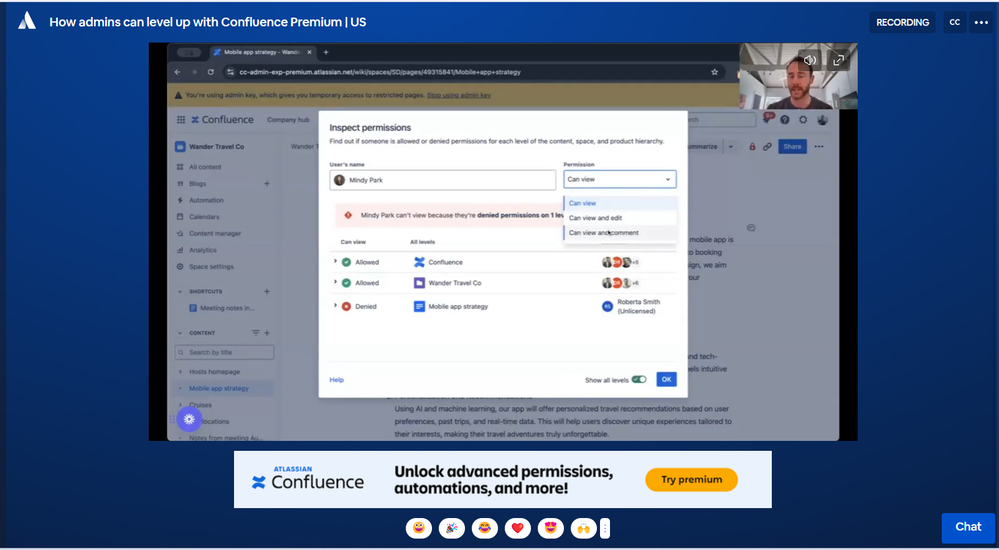Open the Help link in dialog
This screenshot has height=550, width=999.
tap(336, 380)
